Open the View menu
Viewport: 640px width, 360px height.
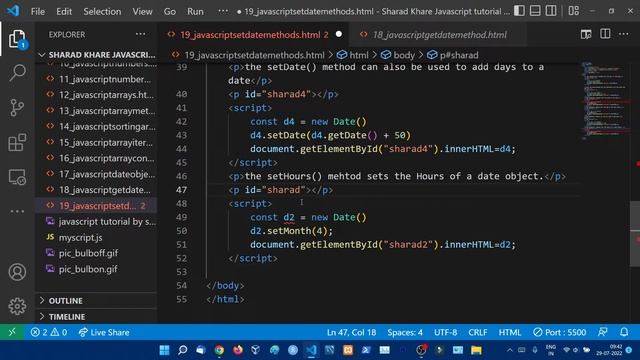142,11
